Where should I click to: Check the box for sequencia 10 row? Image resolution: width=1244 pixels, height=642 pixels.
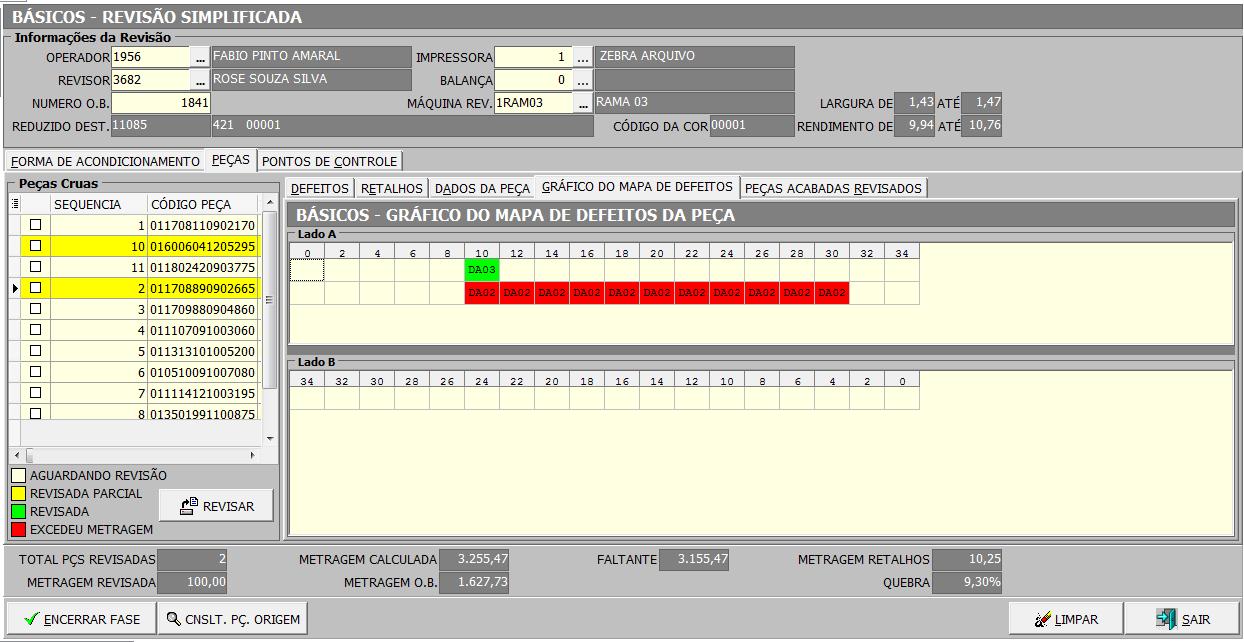click(x=36, y=246)
